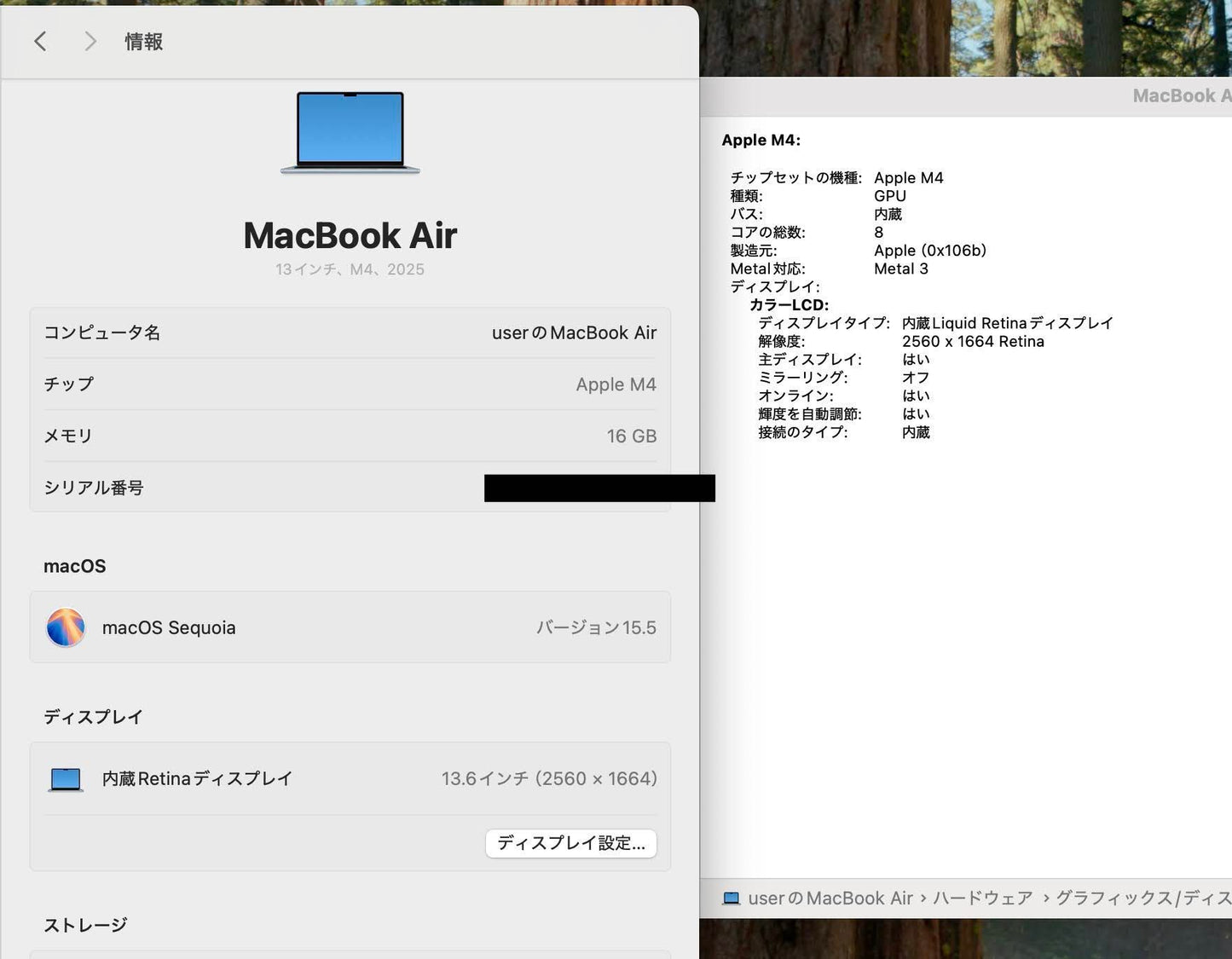Select the メモリ row showing 16 GB

click(x=350, y=436)
